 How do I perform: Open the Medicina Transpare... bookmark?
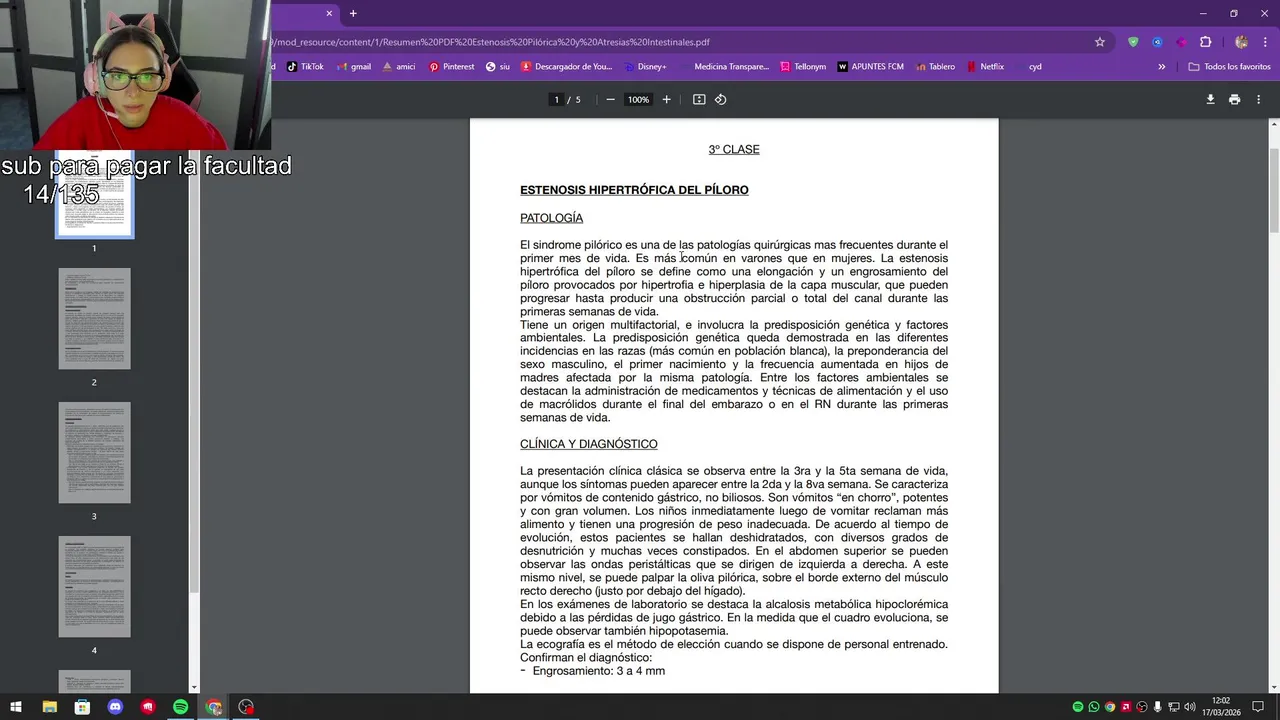click(724, 67)
